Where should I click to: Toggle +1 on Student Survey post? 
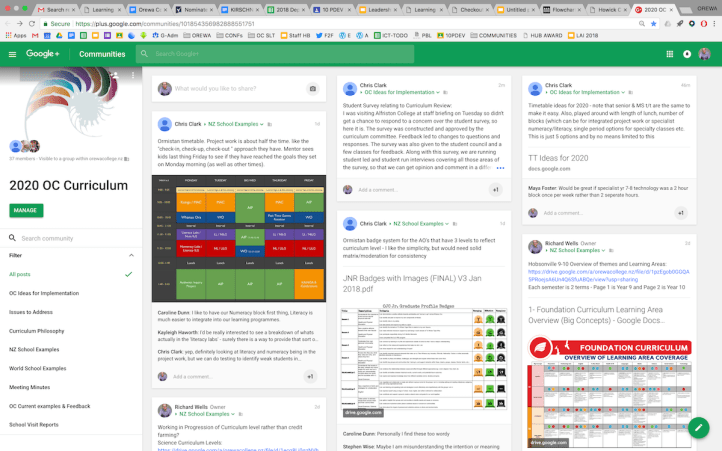[495, 189]
